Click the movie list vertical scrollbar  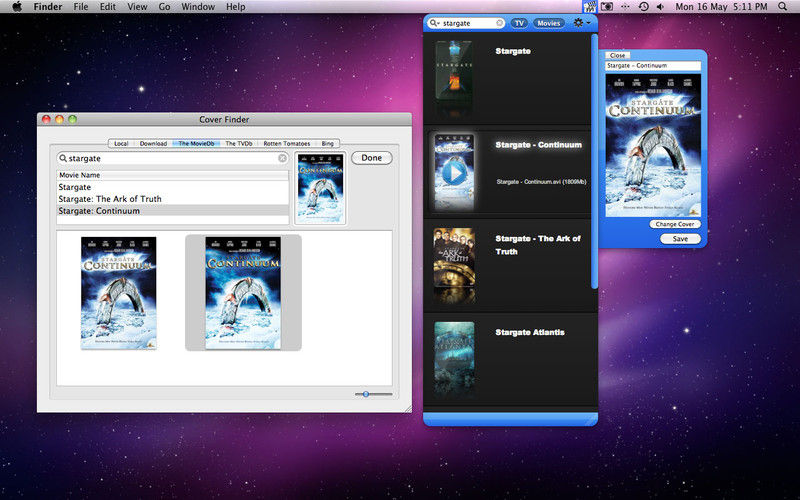(x=593, y=161)
